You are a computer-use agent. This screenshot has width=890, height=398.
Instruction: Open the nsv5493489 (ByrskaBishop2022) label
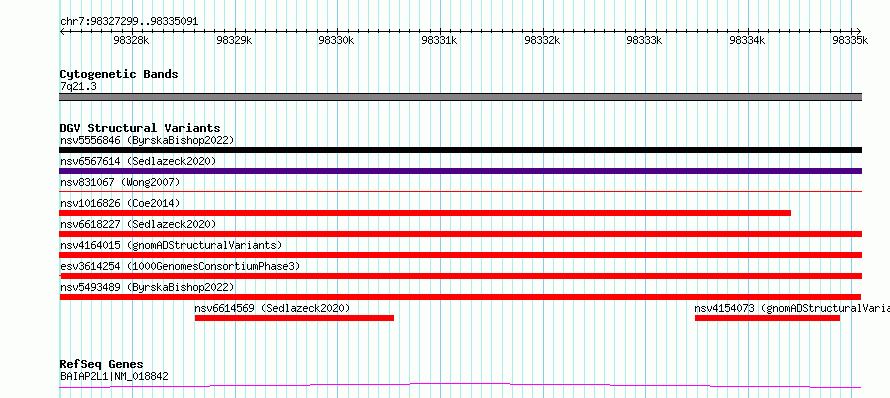coord(147,287)
